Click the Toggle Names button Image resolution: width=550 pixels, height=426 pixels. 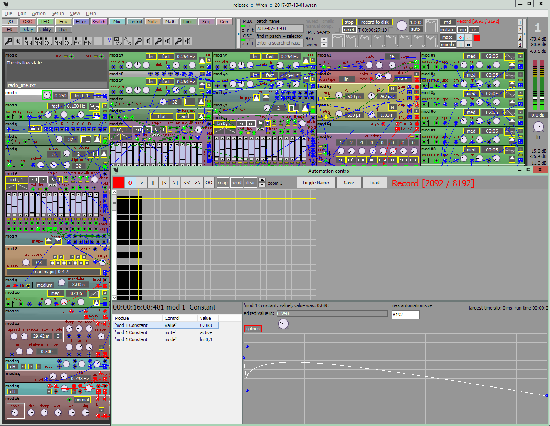[315, 182]
